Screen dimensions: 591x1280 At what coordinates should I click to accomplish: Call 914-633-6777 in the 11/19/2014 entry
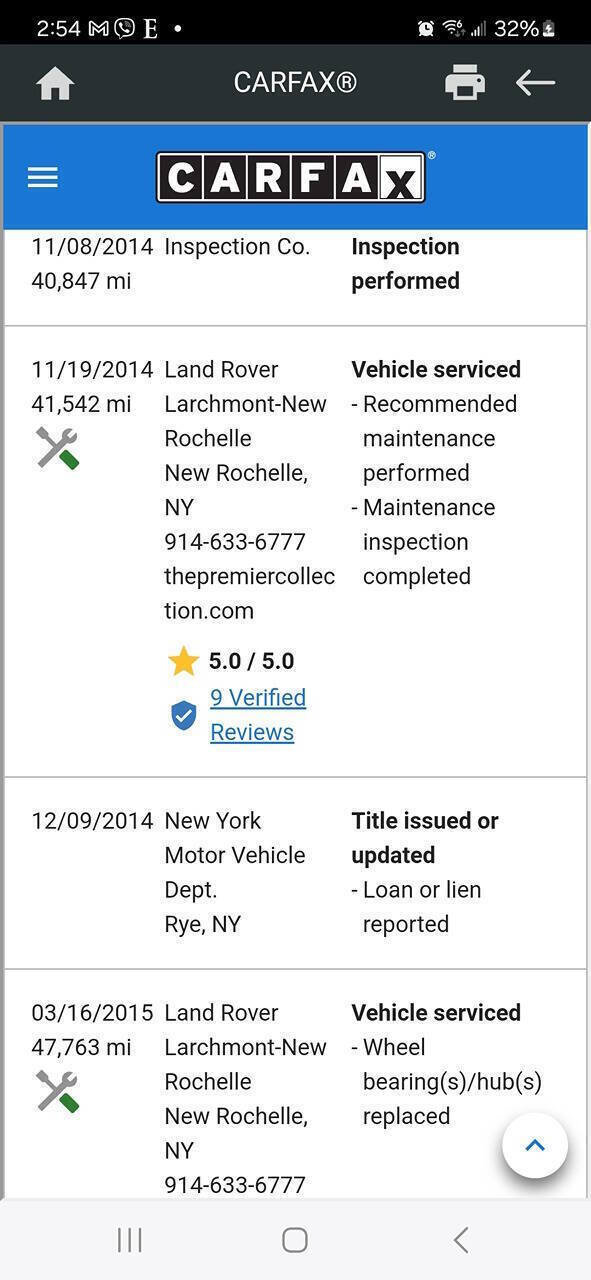(235, 542)
